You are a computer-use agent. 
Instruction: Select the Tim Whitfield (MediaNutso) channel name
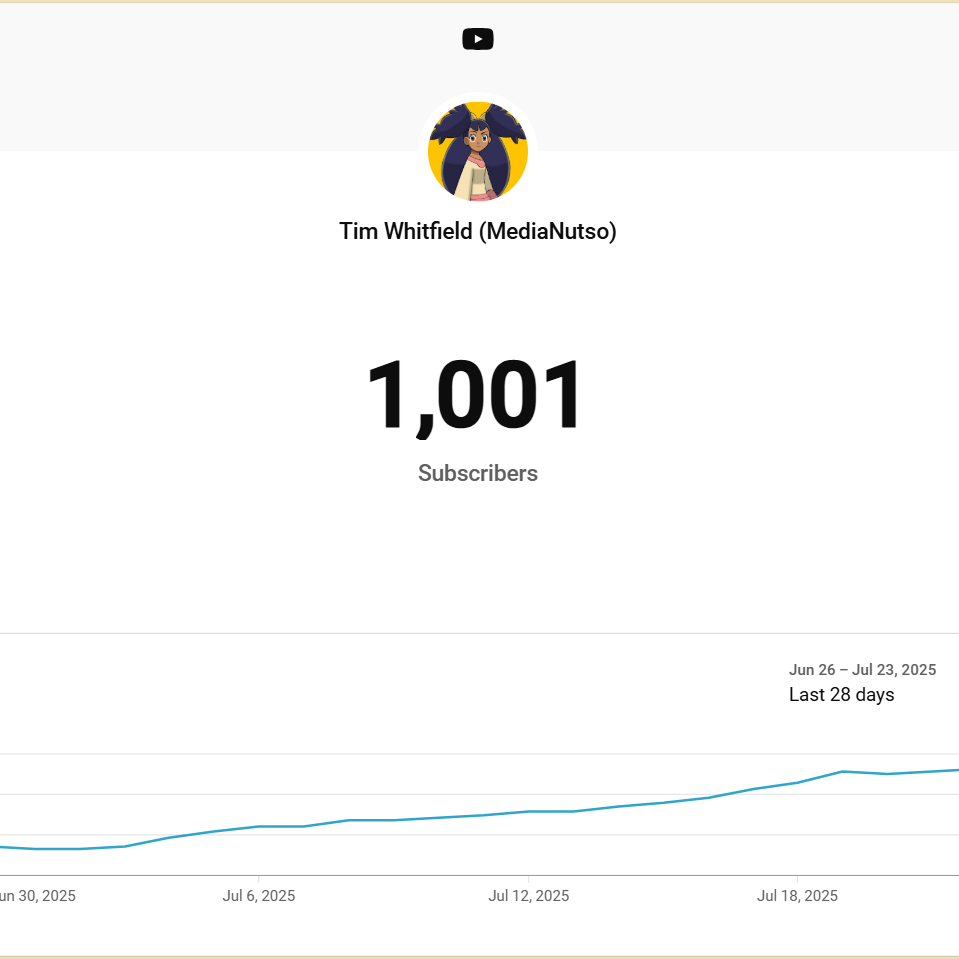tap(478, 231)
